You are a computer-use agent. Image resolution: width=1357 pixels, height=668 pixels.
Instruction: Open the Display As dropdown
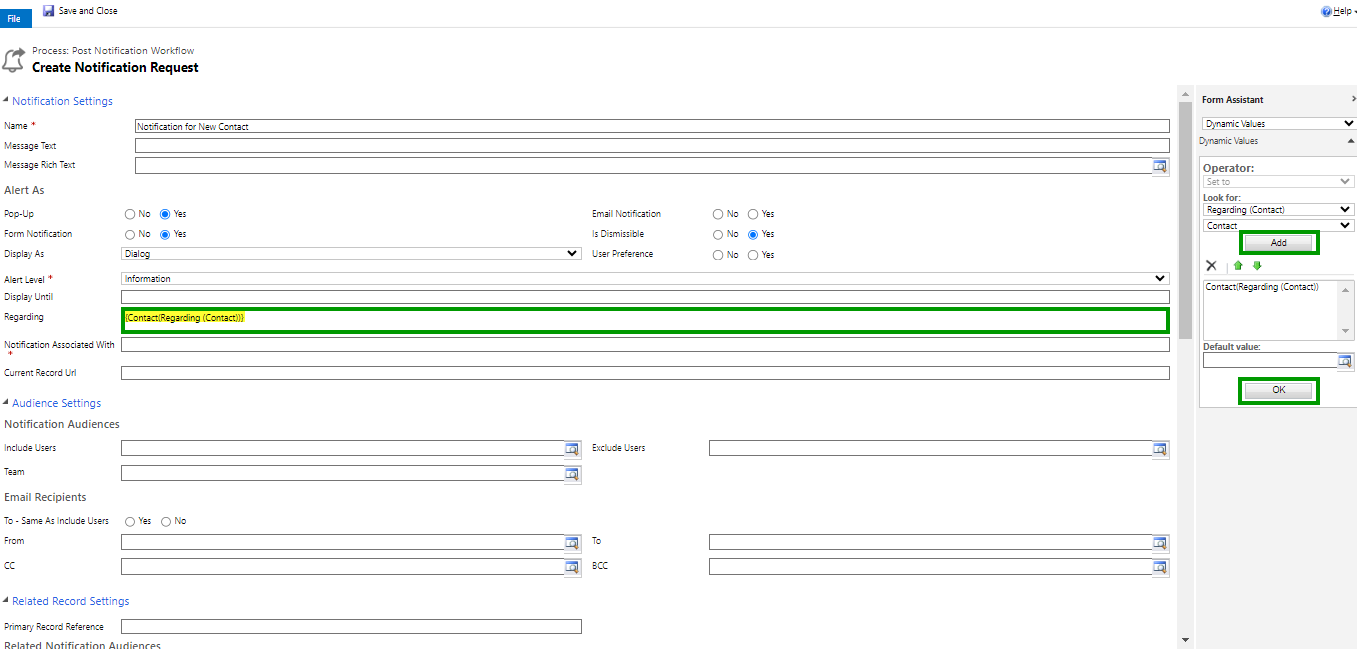(350, 254)
